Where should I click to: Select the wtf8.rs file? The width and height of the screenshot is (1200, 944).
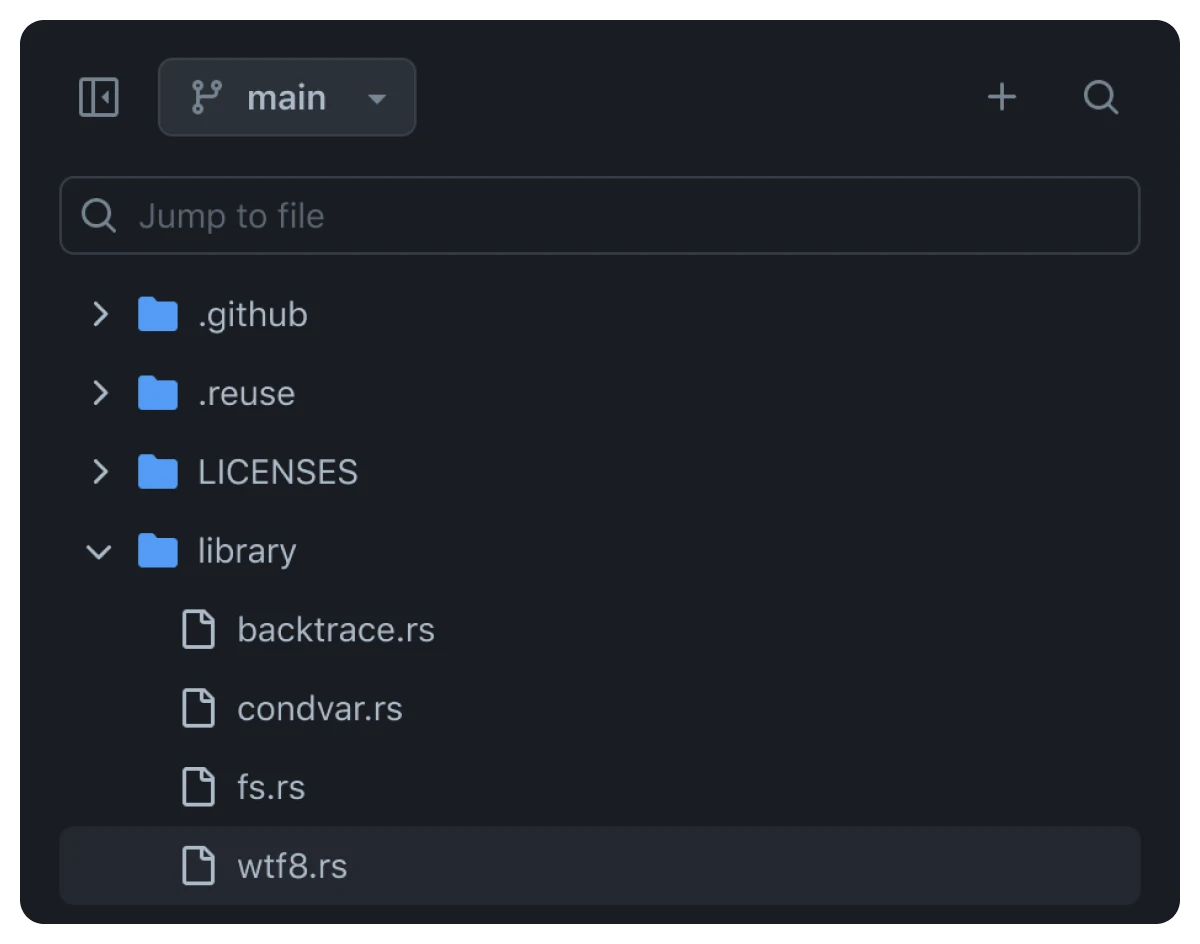[x=291, y=866]
